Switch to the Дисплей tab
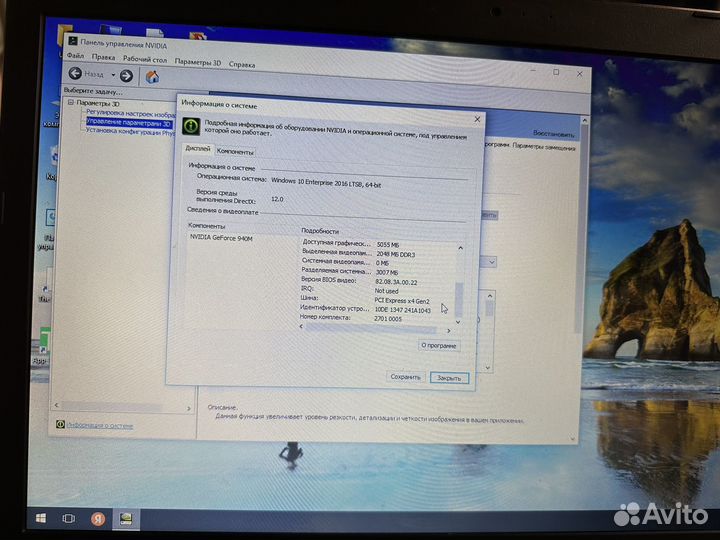Screen dimensions: 720x540 point(197,149)
